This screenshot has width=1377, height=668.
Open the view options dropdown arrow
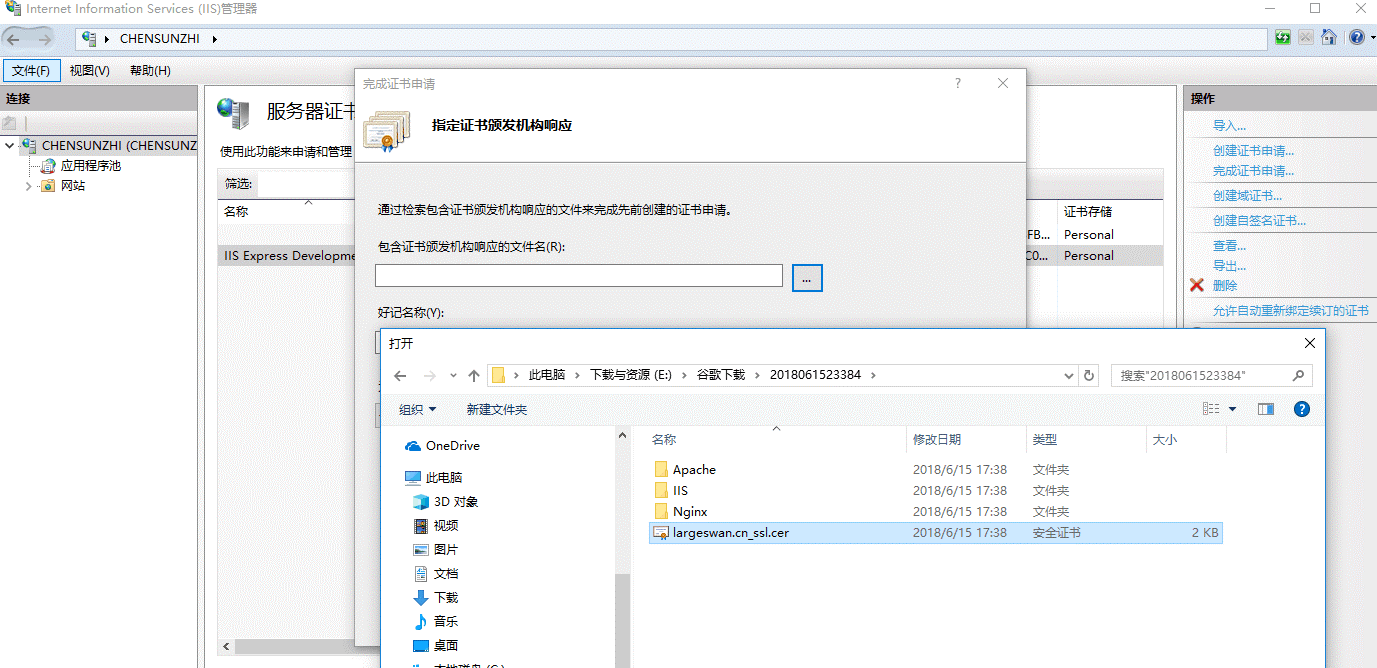[1232, 409]
